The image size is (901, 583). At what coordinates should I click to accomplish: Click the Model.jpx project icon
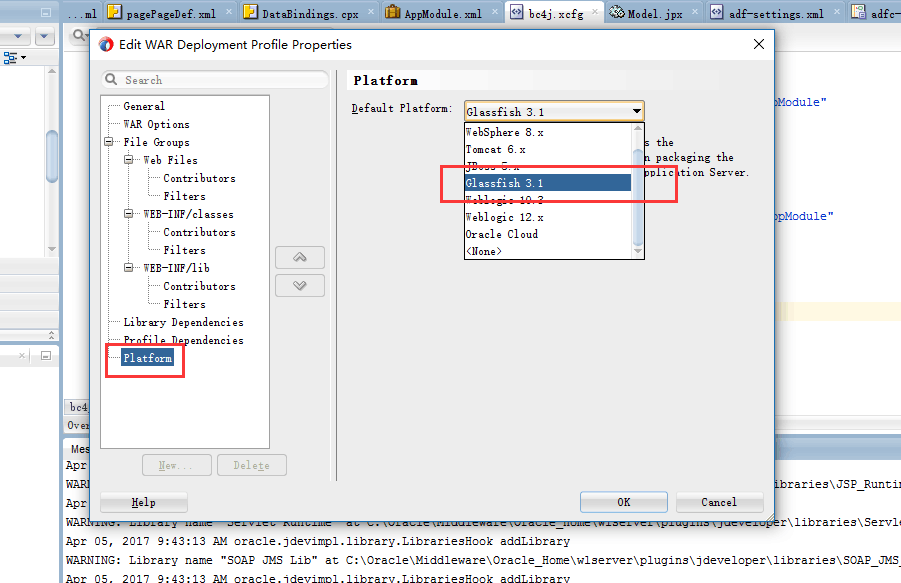click(617, 12)
